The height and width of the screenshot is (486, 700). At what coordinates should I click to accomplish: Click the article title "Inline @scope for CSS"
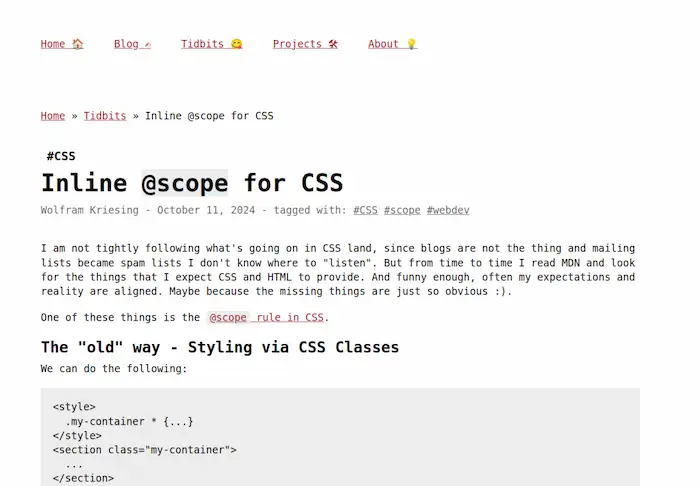point(192,183)
